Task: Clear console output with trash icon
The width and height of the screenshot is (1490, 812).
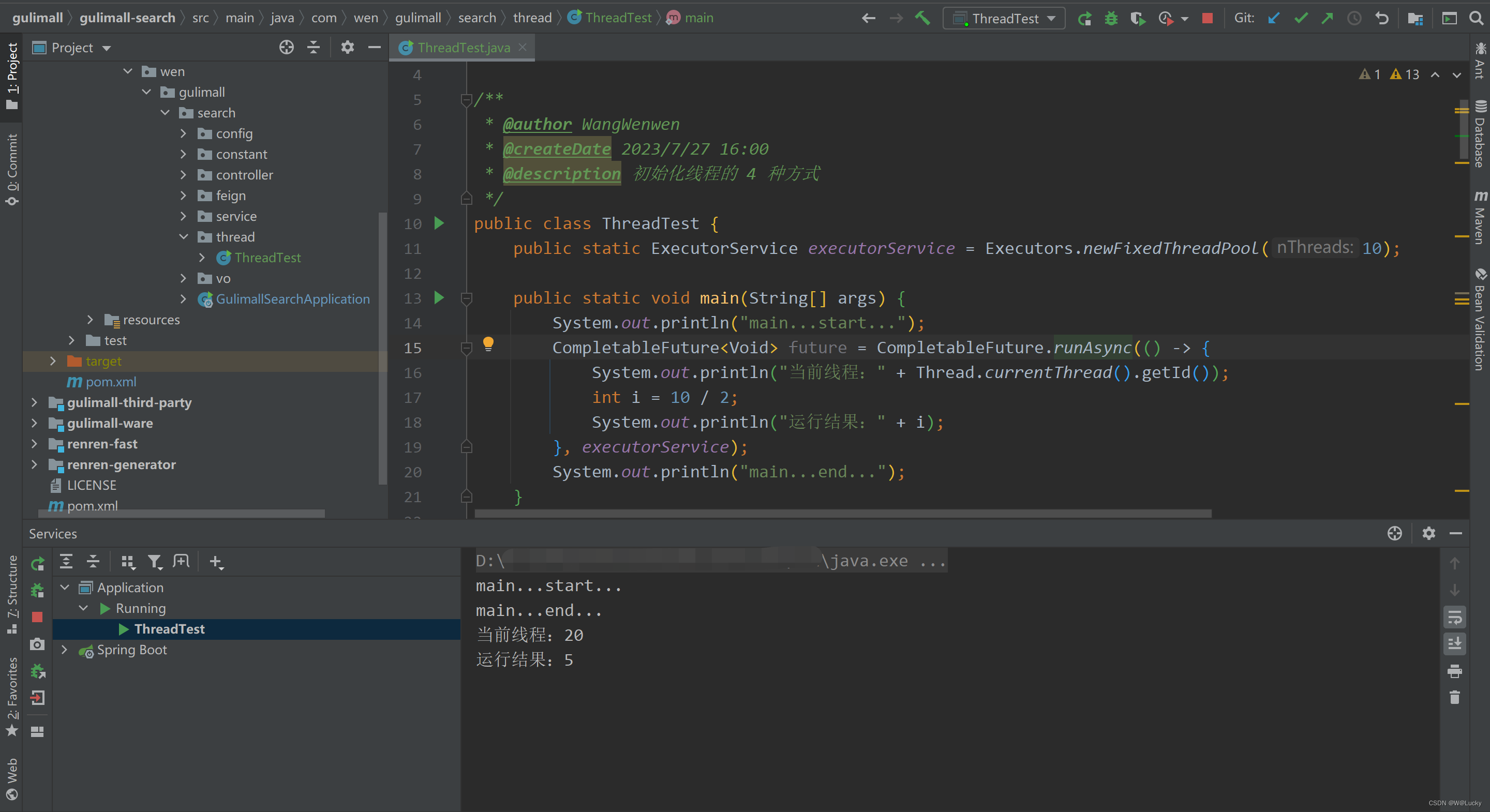Action: click(x=1454, y=698)
